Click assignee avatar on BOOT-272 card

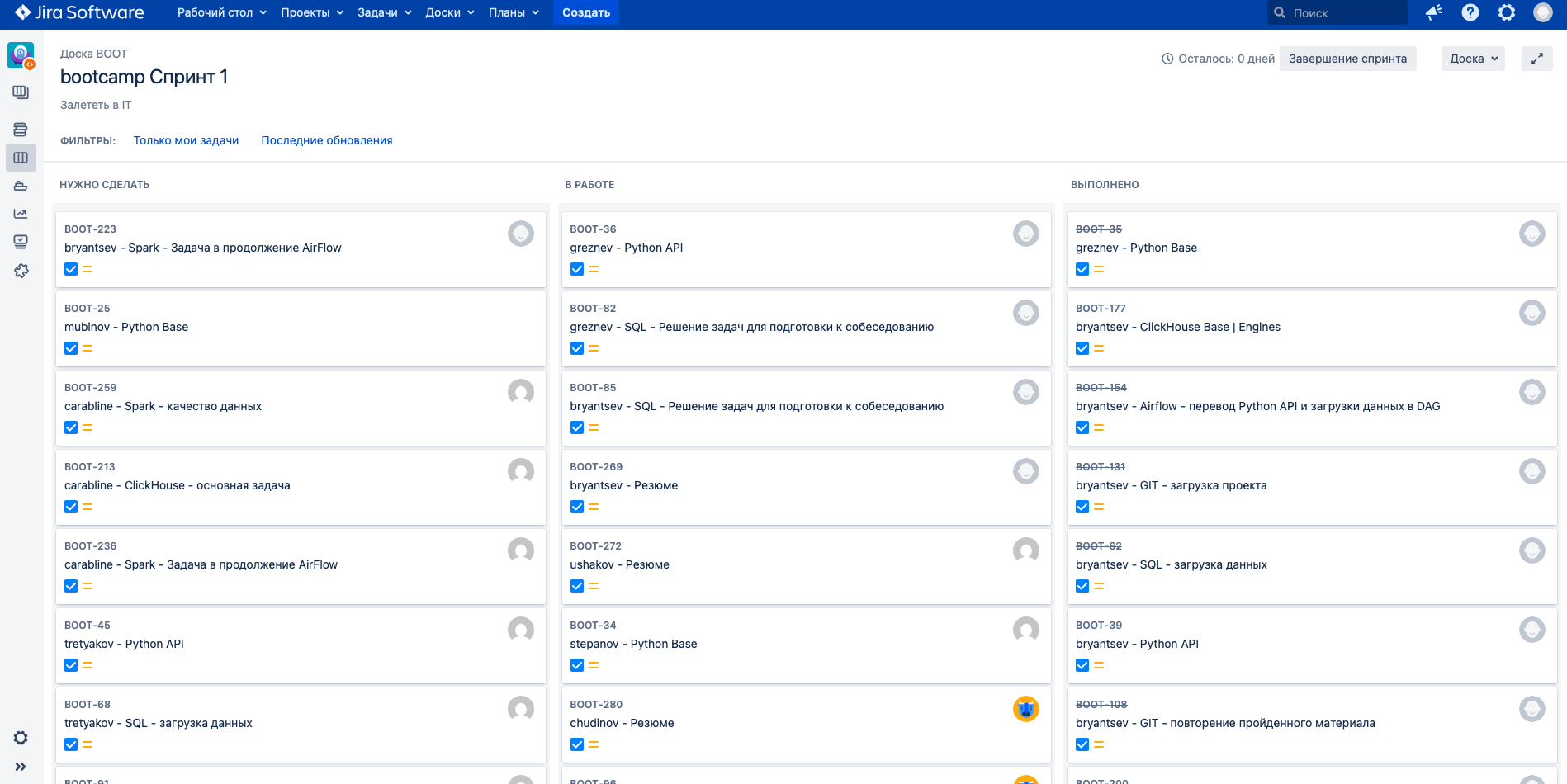pyautogui.click(x=1026, y=550)
